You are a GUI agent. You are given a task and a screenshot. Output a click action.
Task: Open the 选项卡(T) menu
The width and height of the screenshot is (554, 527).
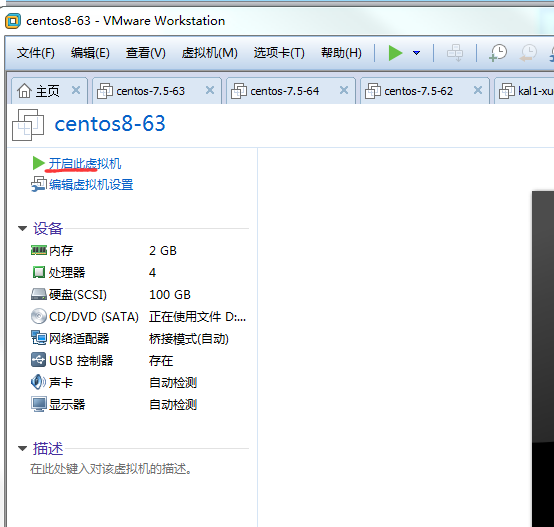(279, 53)
